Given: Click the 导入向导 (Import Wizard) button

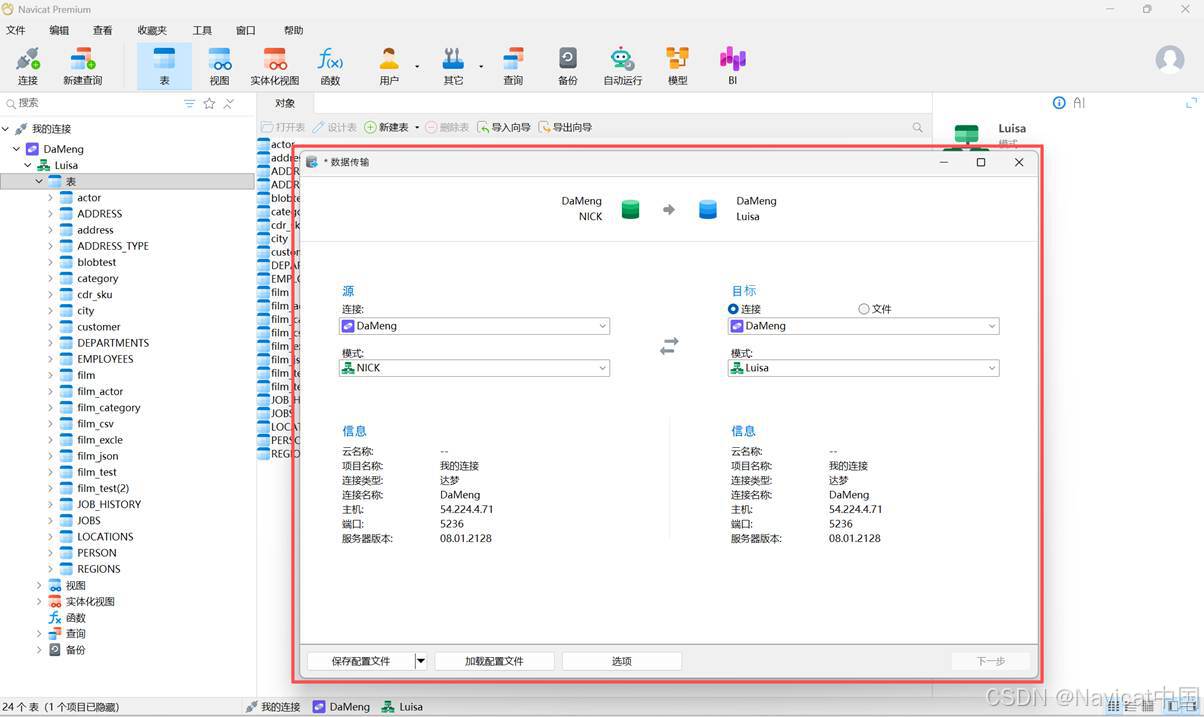Looking at the screenshot, I should (503, 127).
